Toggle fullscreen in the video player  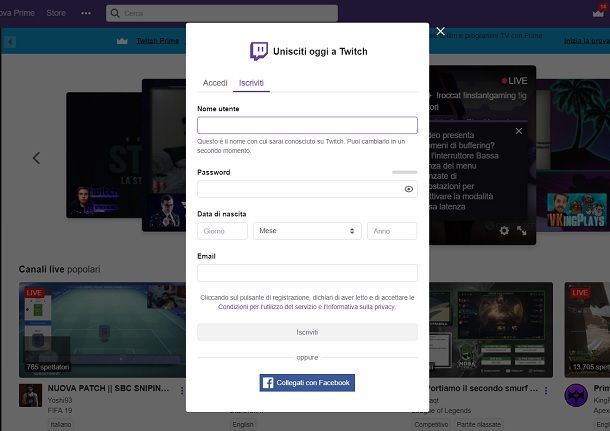coord(522,231)
